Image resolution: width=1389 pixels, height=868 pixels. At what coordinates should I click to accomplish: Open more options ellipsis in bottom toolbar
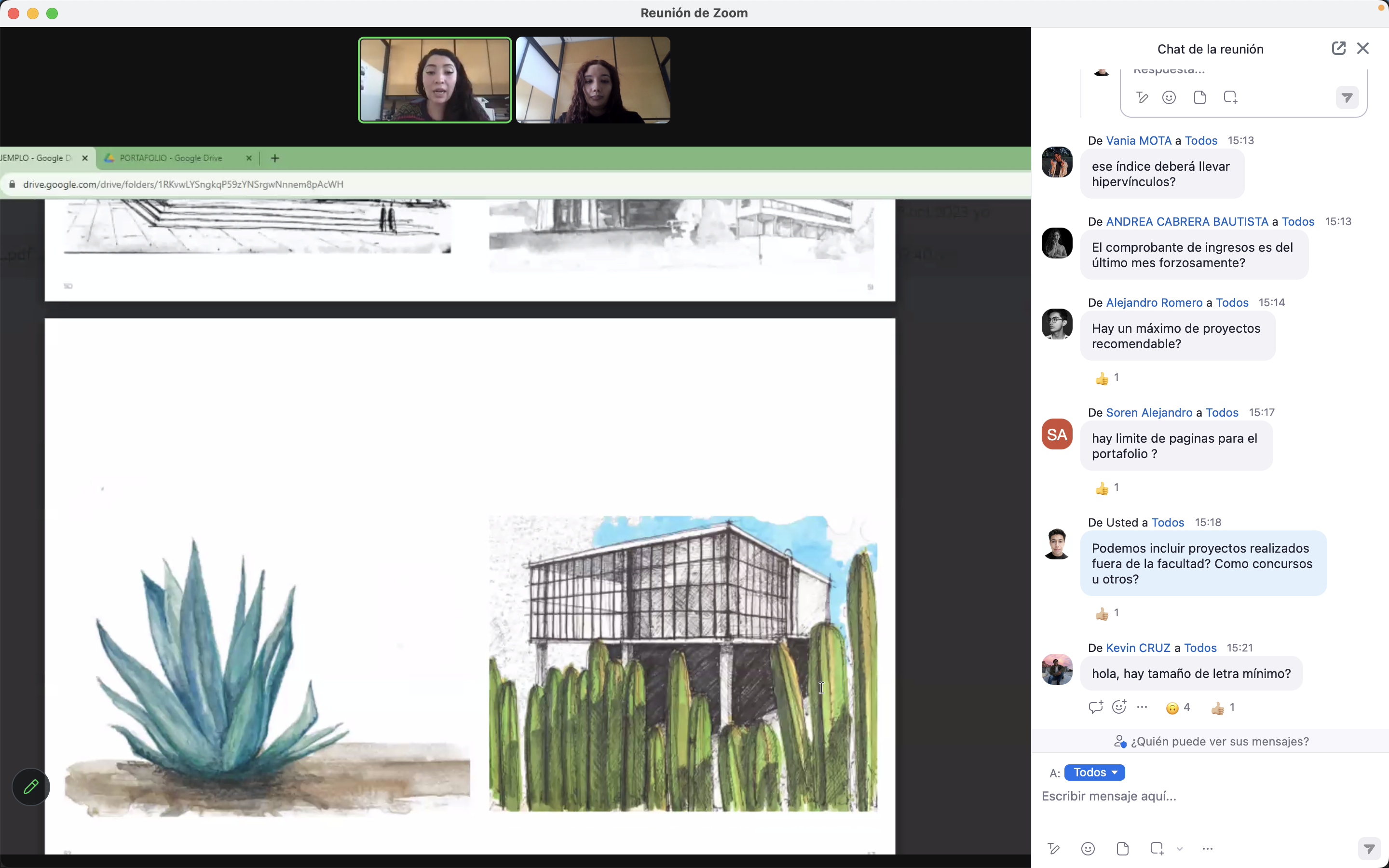point(1208,849)
